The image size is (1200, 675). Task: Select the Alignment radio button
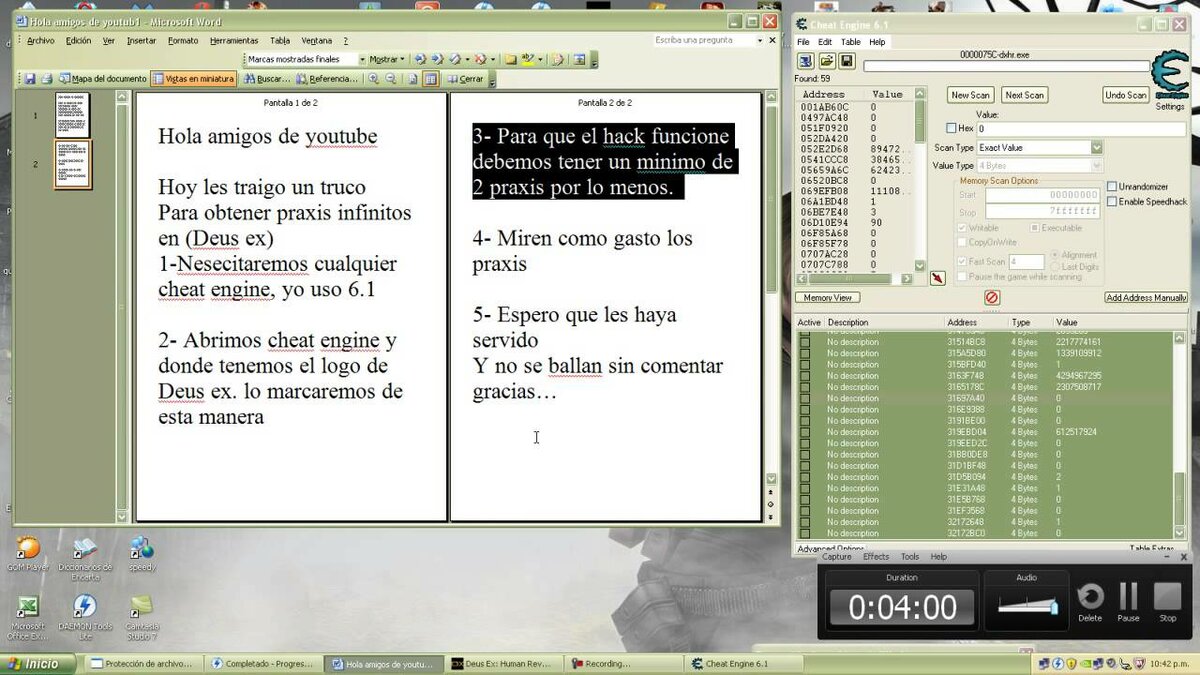[1055, 254]
